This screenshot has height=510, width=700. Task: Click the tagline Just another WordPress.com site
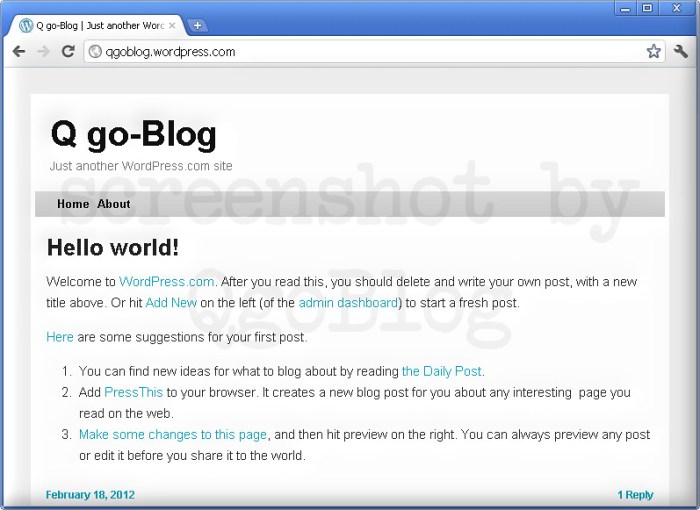click(141, 166)
